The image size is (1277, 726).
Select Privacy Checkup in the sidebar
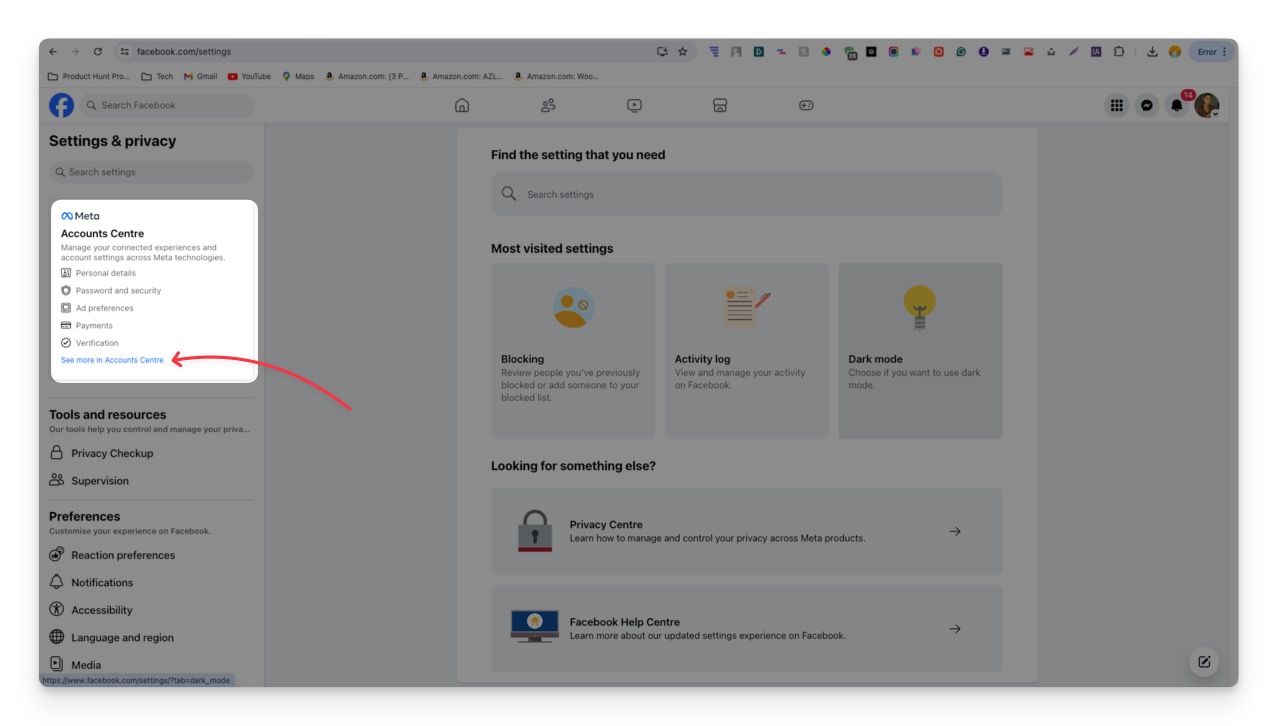112,453
